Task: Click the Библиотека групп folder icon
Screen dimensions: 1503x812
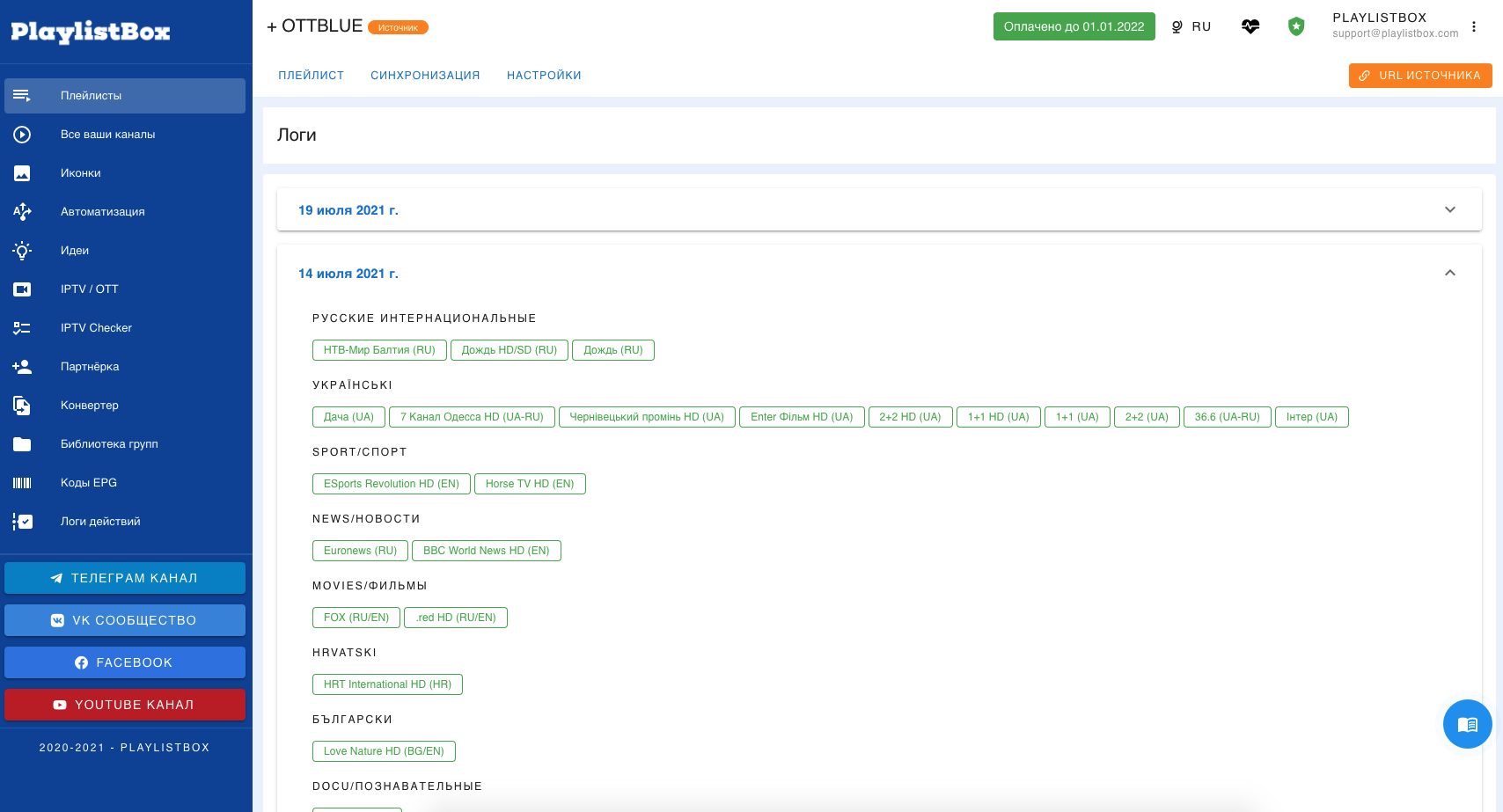Action: (x=22, y=444)
